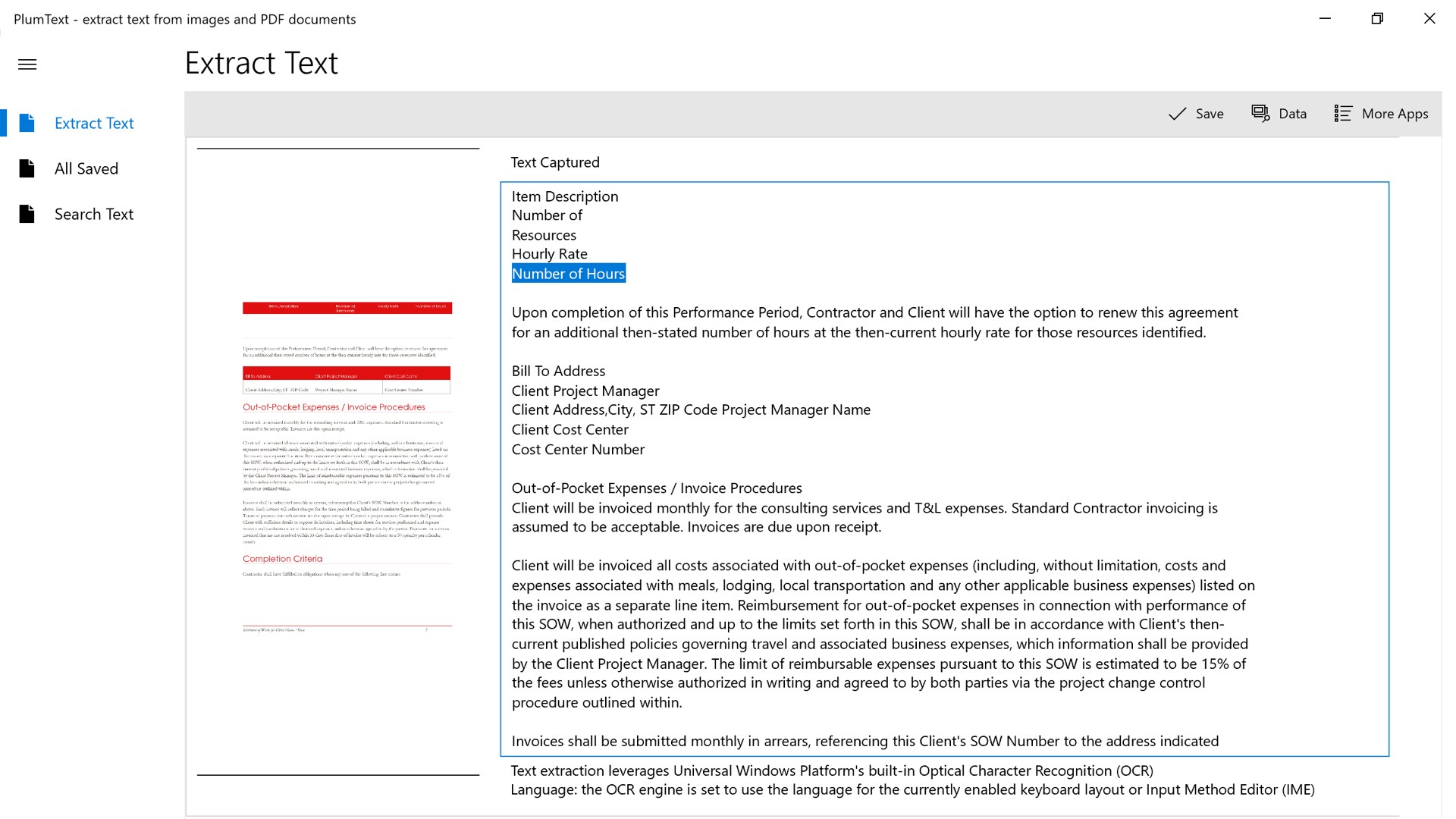Restore down the PlumText window
Image resolution: width=1456 pixels, height=819 pixels.
tap(1377, 19)
